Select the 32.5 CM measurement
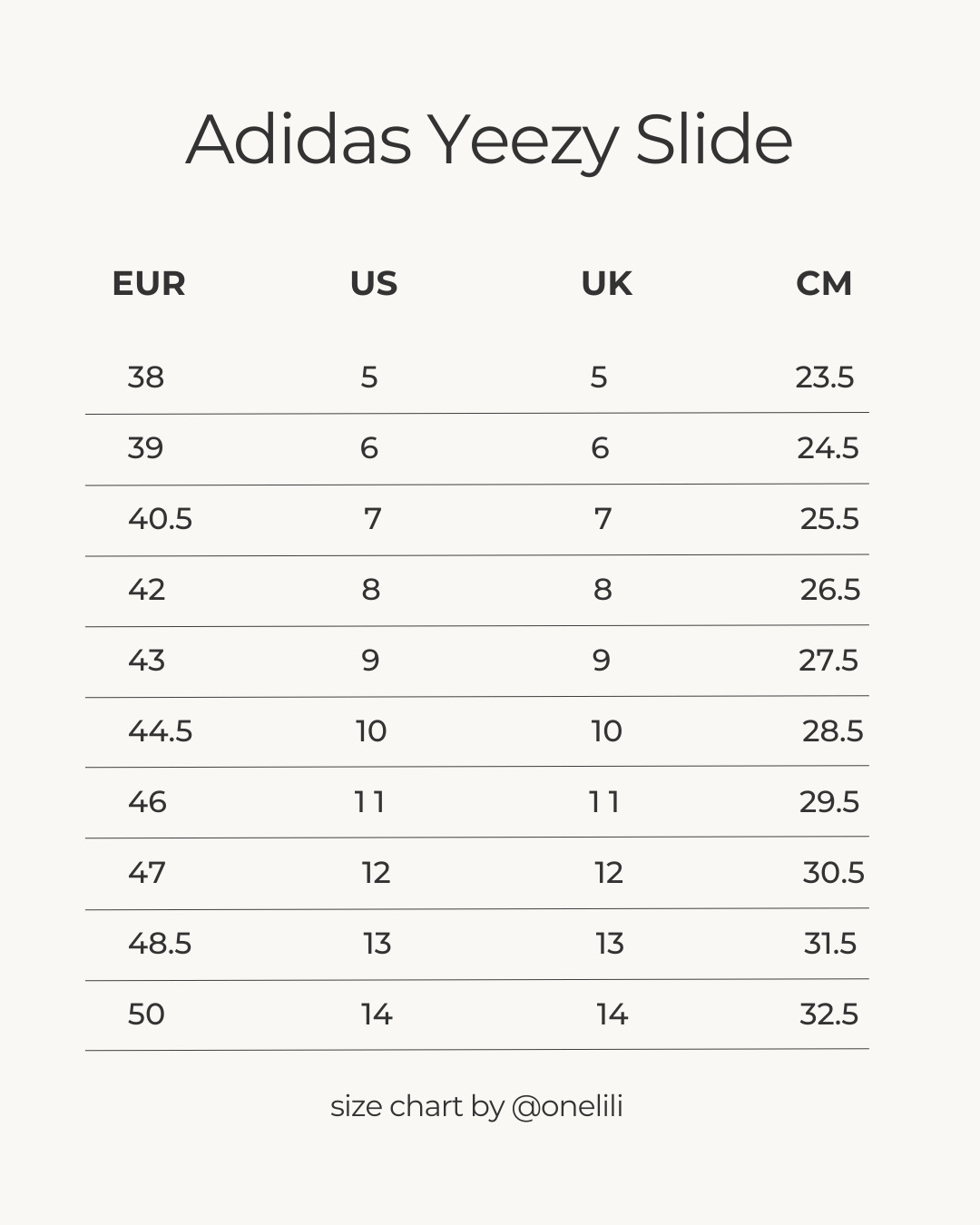The image size is (980, 1225). [x=828, y=1014]
